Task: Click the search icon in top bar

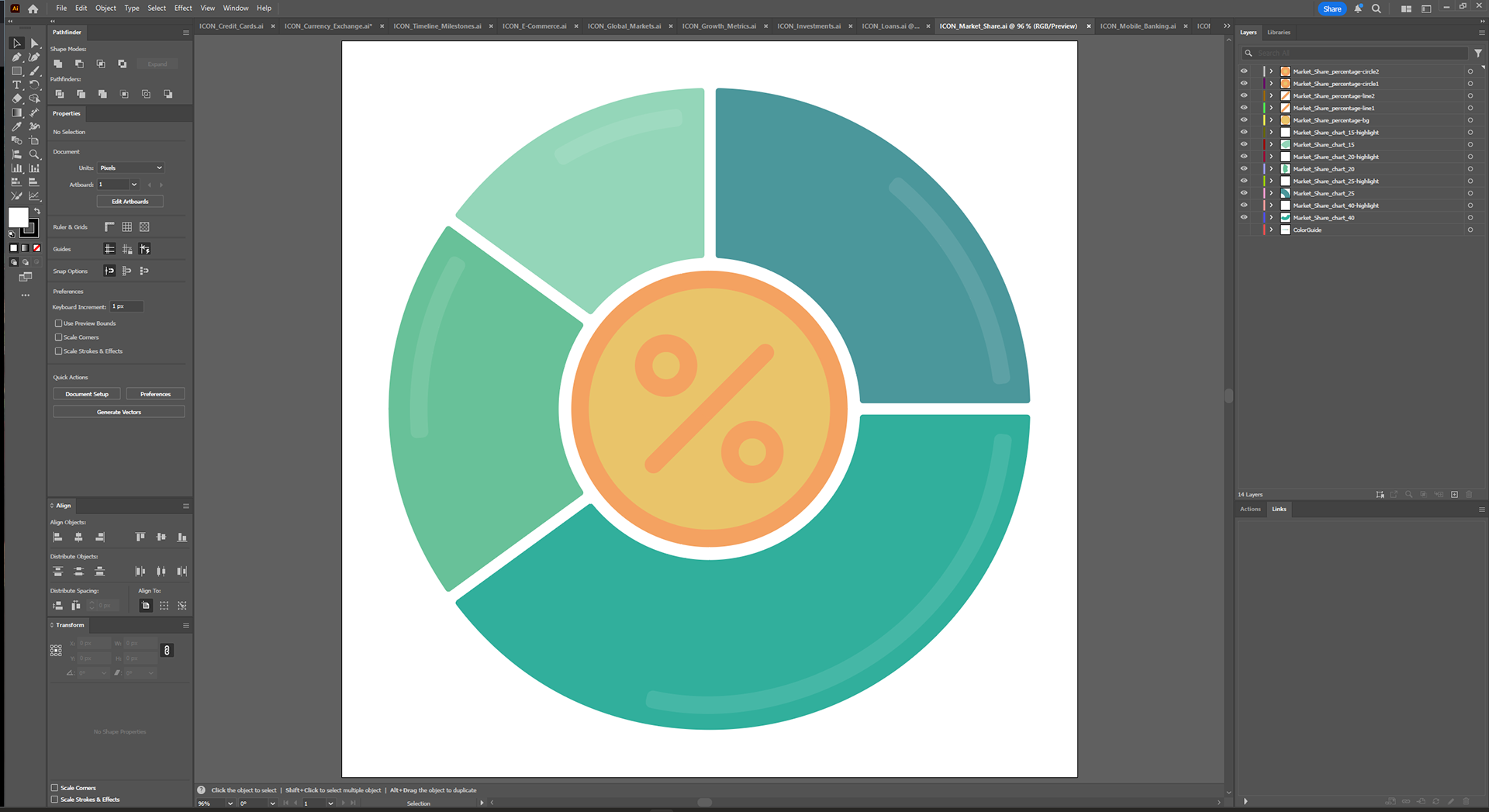Action: tap(1377, 9)
